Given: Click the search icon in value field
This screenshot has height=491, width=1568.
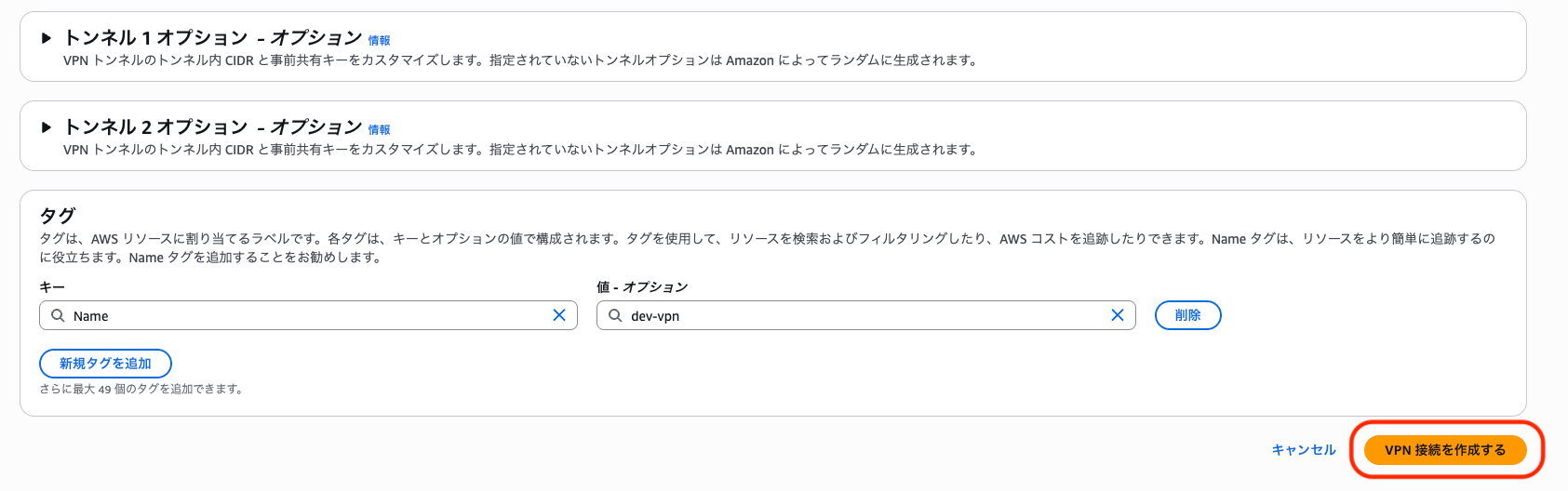Looking at the screenshot, I should click(615, 316).
